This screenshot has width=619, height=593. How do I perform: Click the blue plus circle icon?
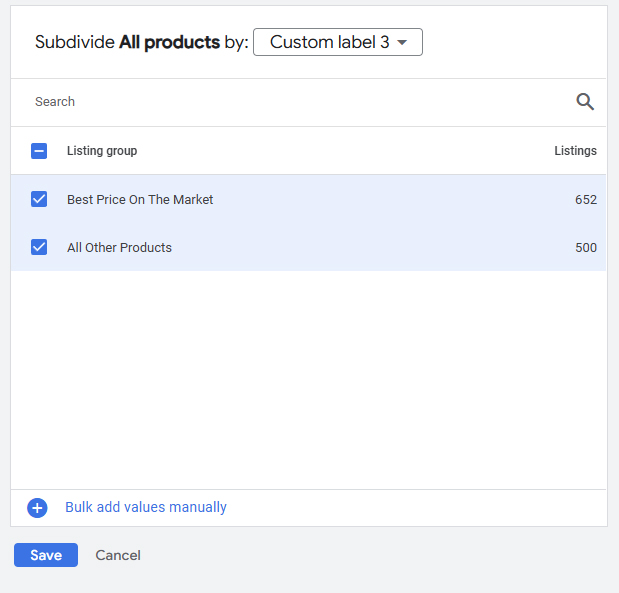point(38,508)
